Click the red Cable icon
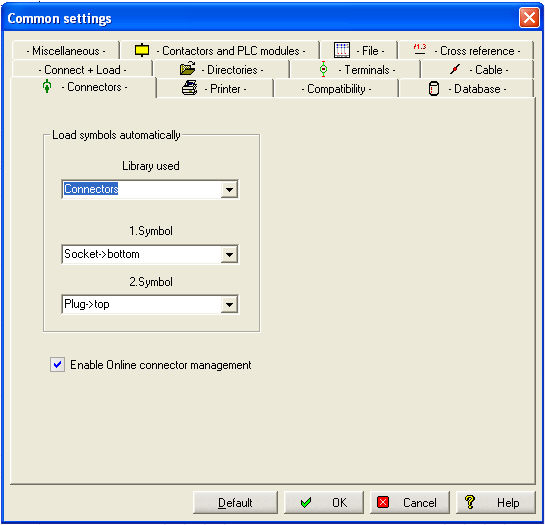Screen dimensions: 545x525 tap(455, 69)
